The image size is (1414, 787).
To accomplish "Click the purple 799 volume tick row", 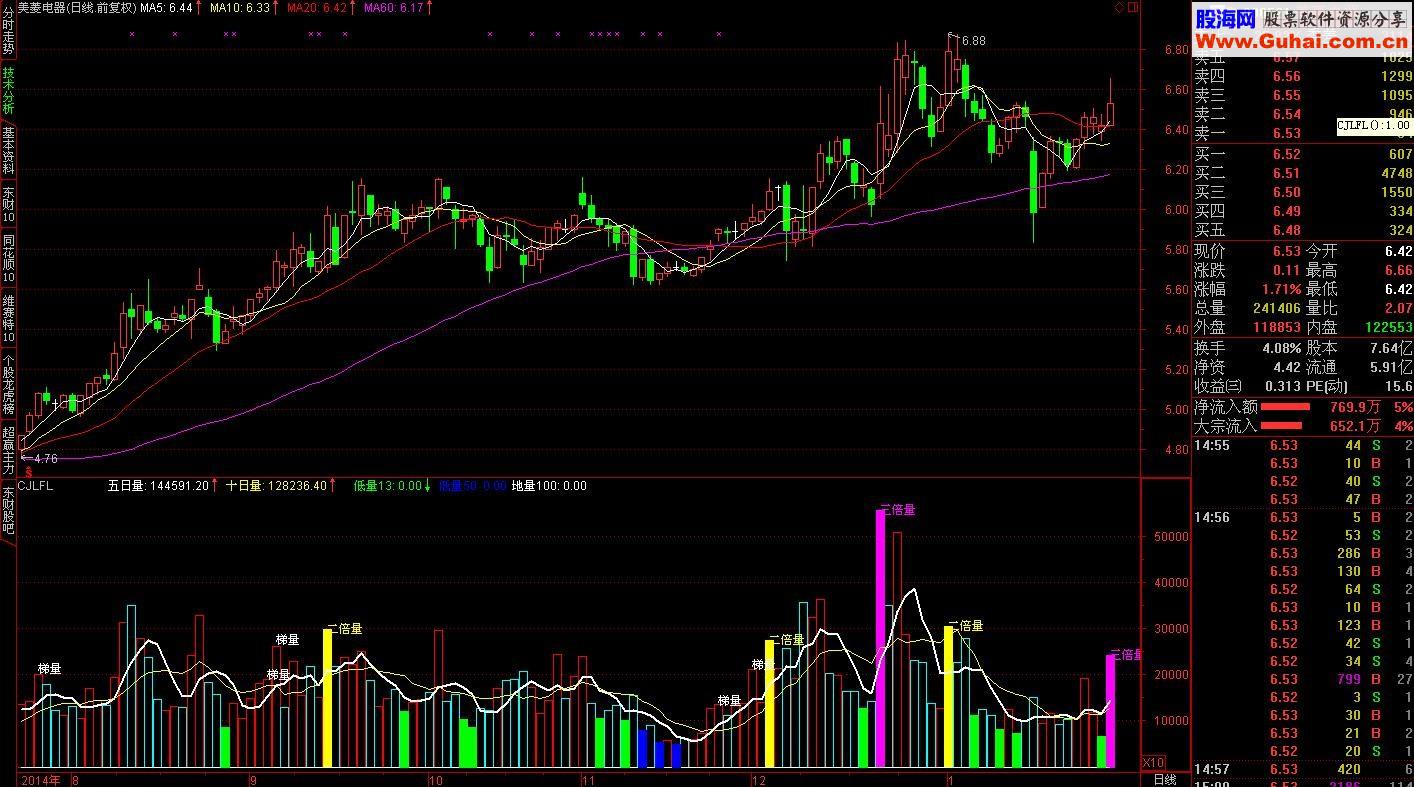I will tap(1303, 679).
